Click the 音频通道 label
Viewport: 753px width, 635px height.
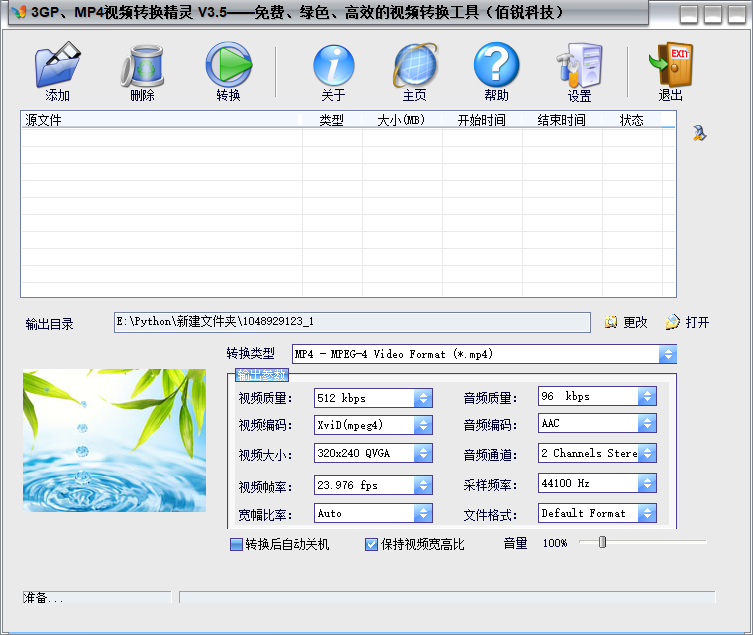pos(490,455)
